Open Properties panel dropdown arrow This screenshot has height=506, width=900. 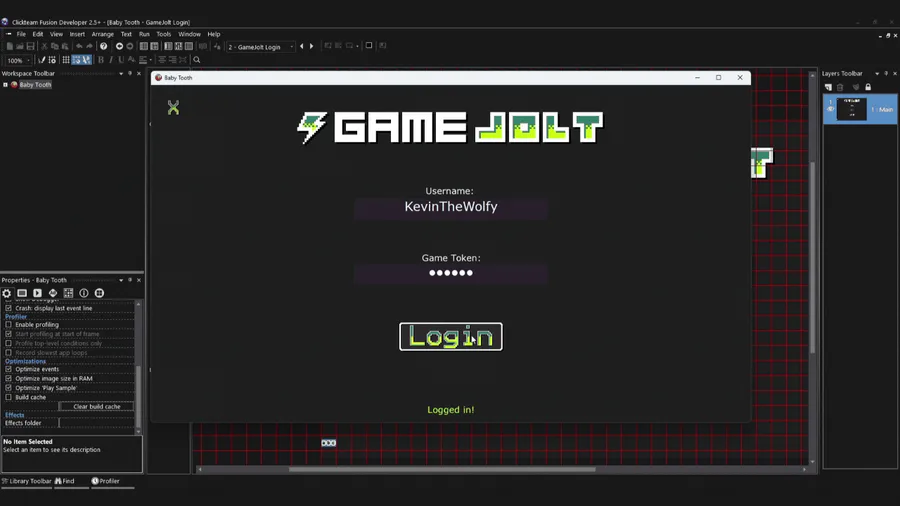[121, 280]
